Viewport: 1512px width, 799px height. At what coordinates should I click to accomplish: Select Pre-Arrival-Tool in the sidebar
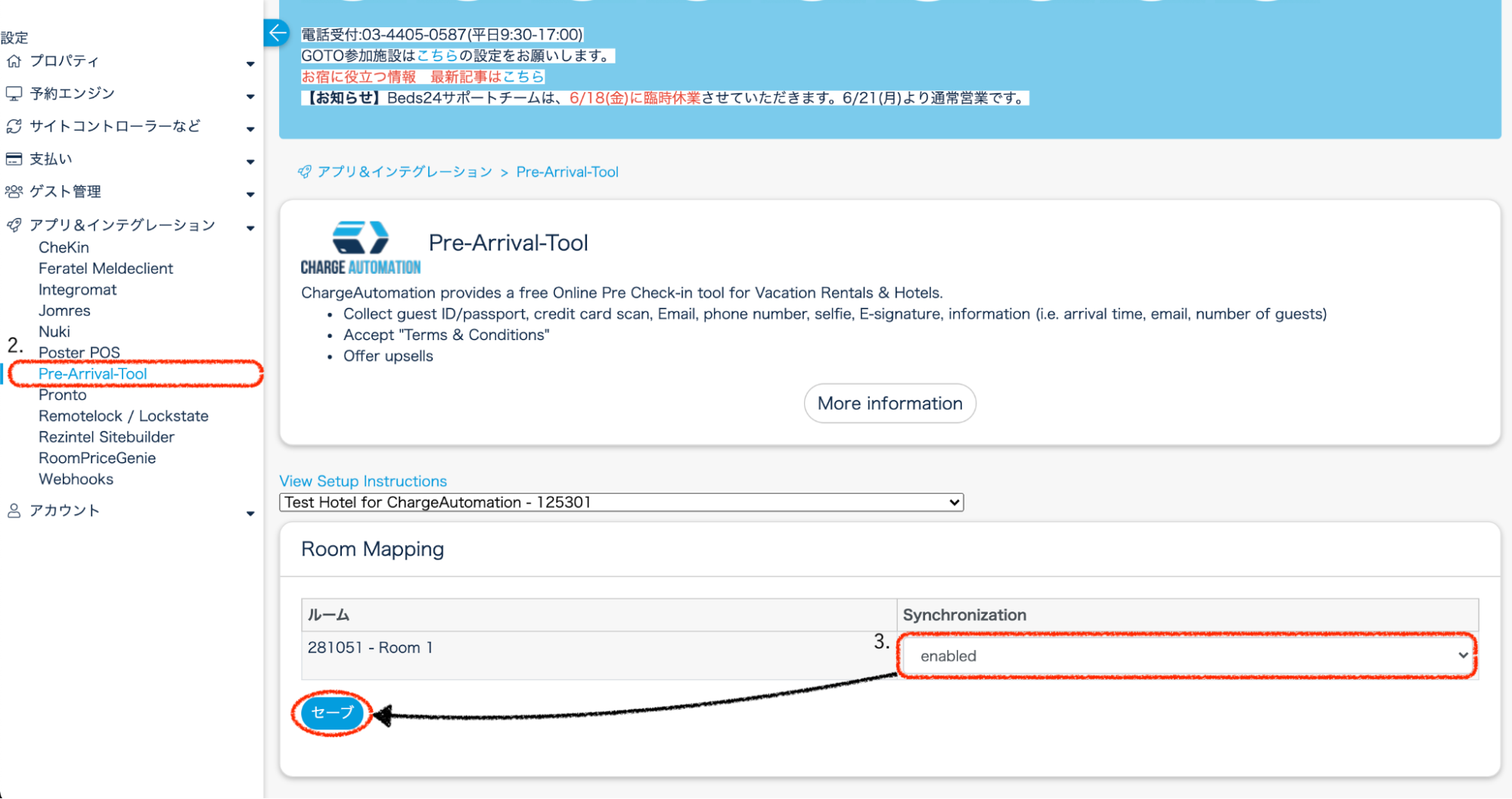pos(93,374)
